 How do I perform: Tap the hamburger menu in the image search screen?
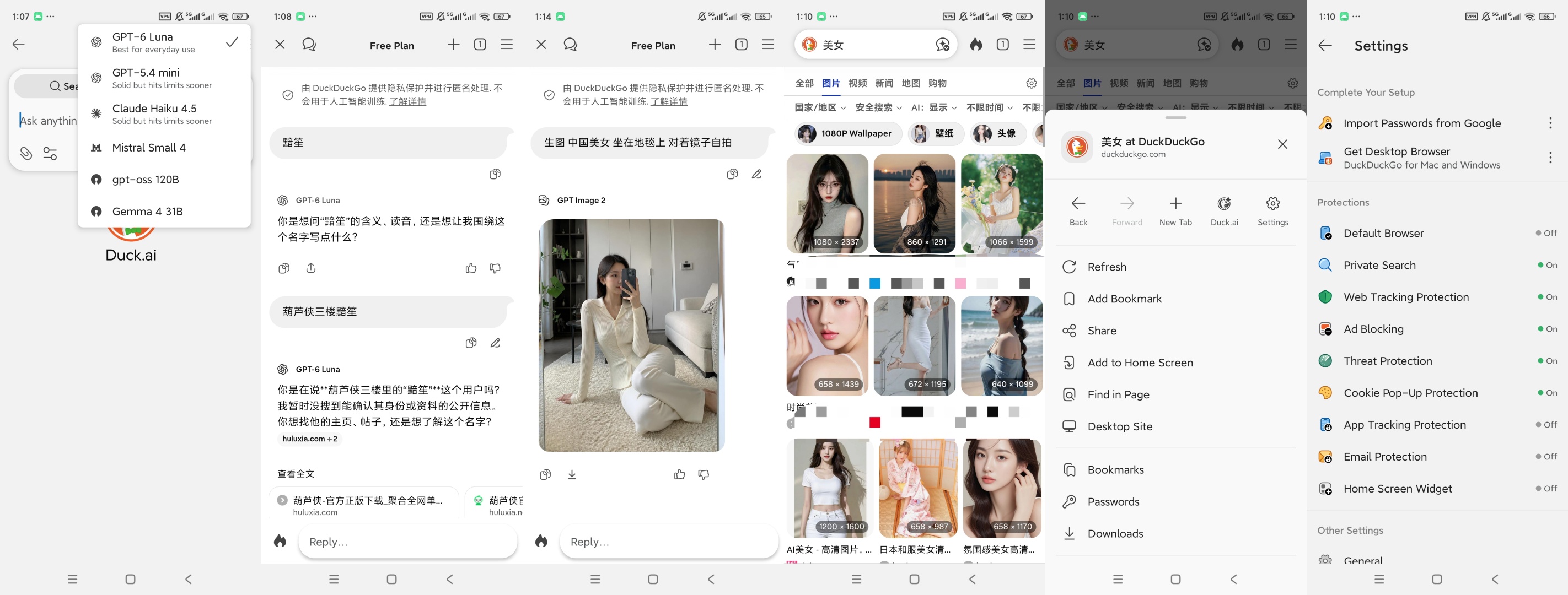click(1029, 45)
